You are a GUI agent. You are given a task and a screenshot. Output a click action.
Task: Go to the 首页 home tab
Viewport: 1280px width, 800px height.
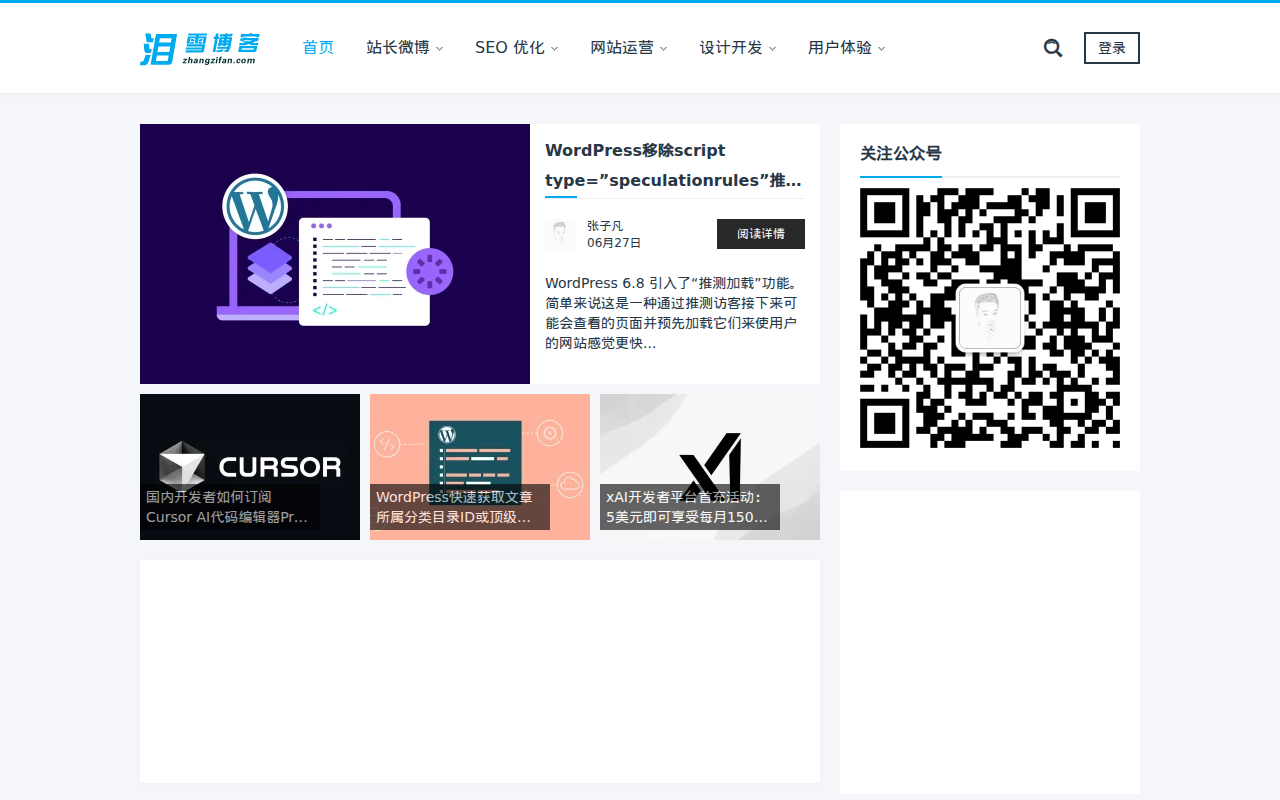318,48
